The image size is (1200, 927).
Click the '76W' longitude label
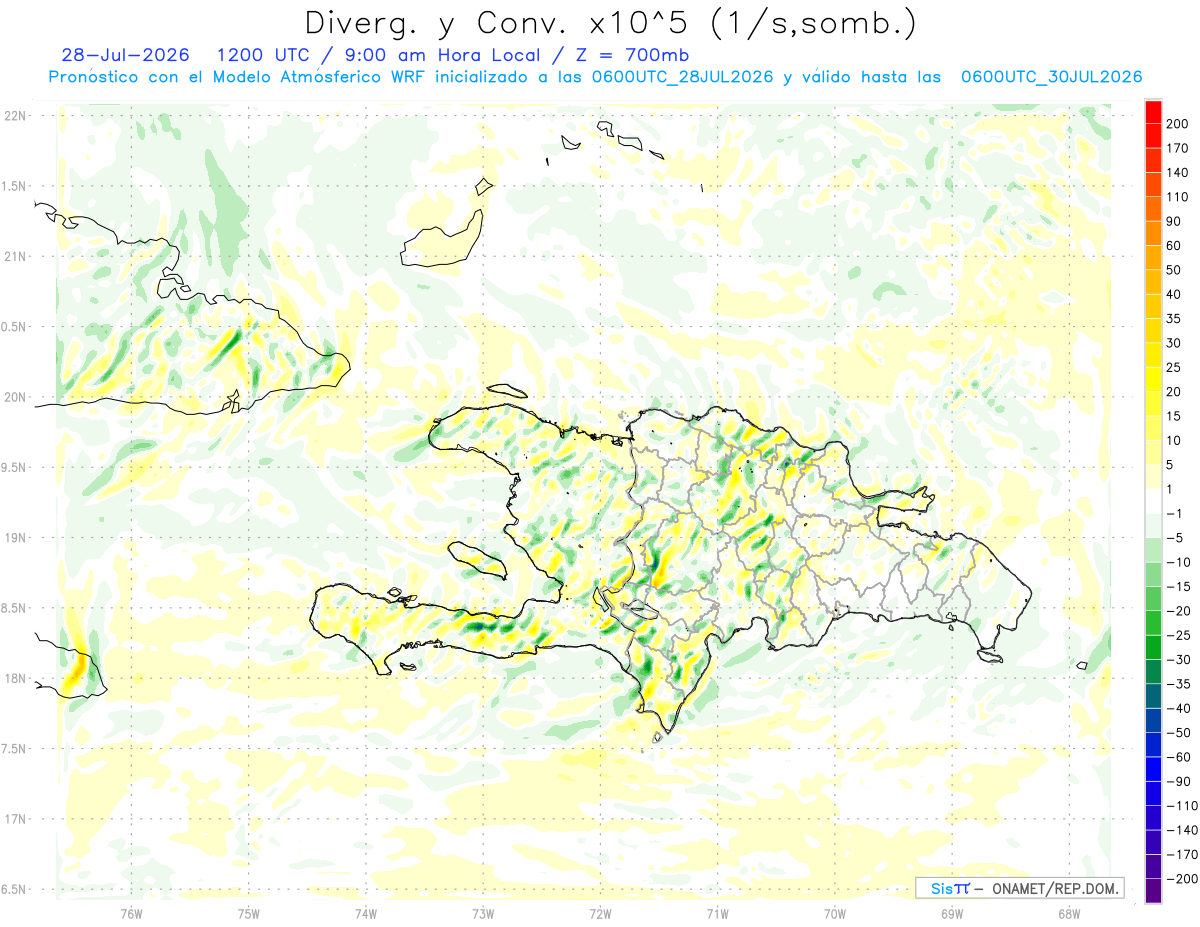point(131,913)
